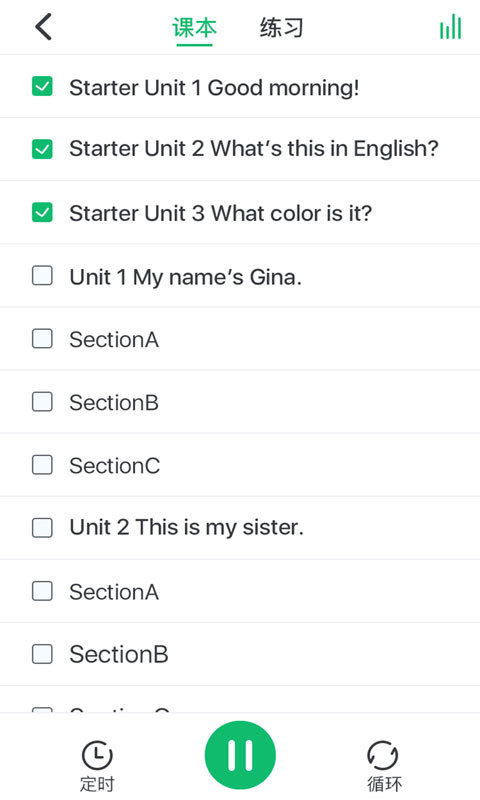Open the green audio bars icon
Image resolution: width=480 pixels, height=800 pixels.
coord(451,27)
